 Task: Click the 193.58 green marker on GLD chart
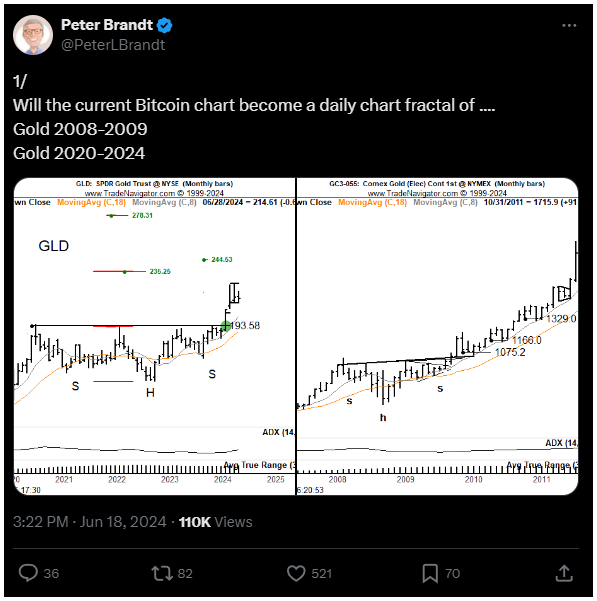click(x=226, y=326)
